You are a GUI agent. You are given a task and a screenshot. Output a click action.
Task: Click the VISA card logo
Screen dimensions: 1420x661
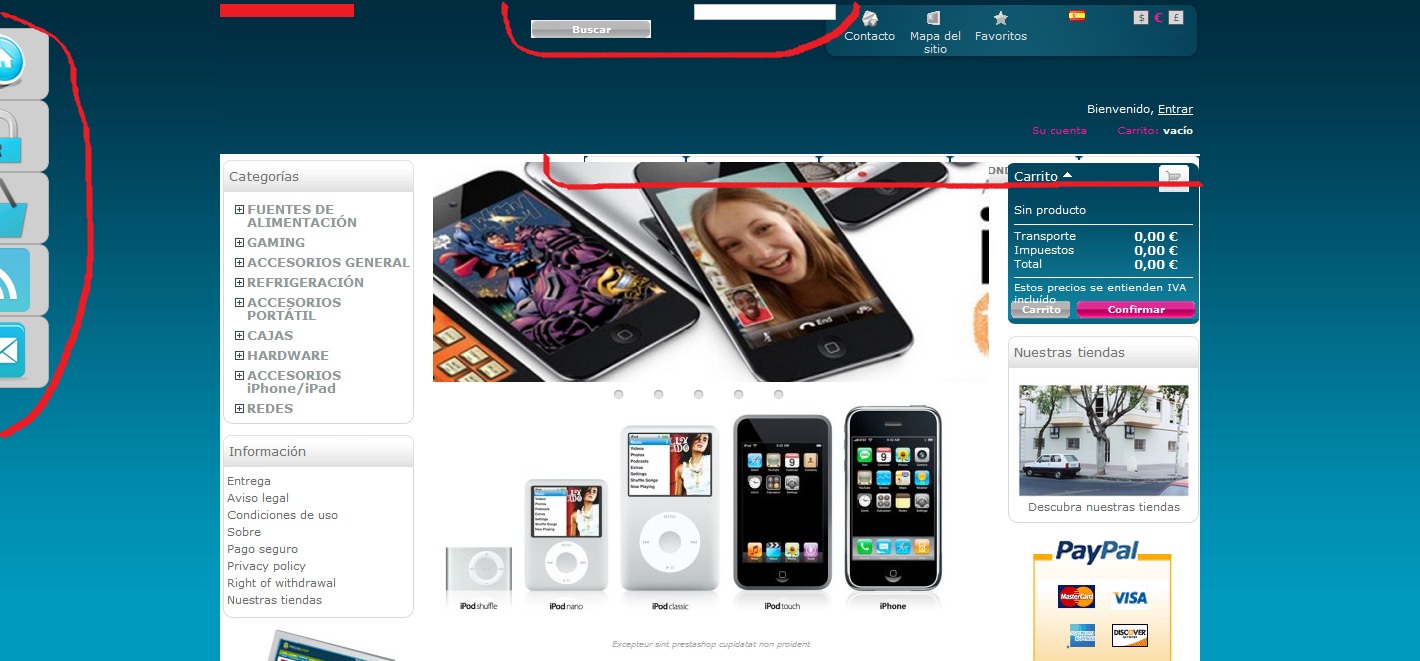click(1130, 597)
